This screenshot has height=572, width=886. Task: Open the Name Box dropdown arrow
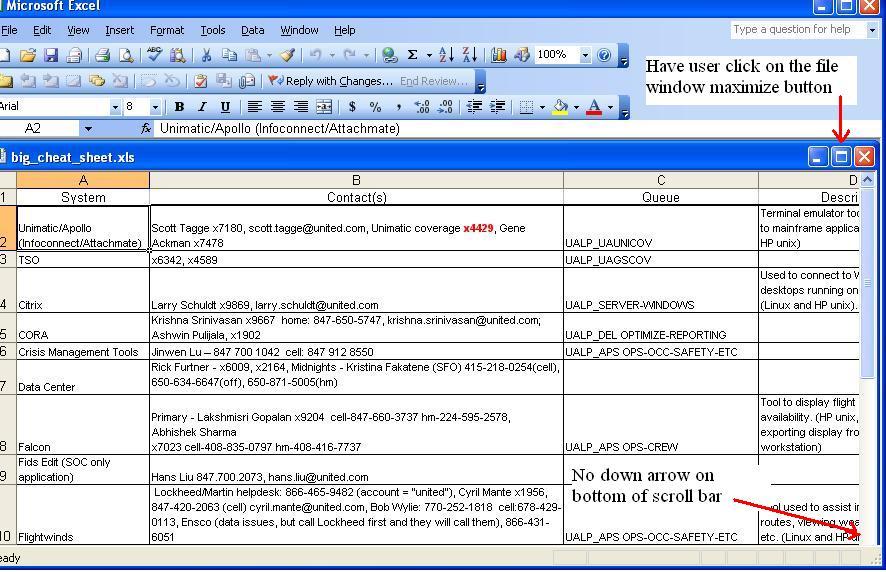(x=88, y=129)
